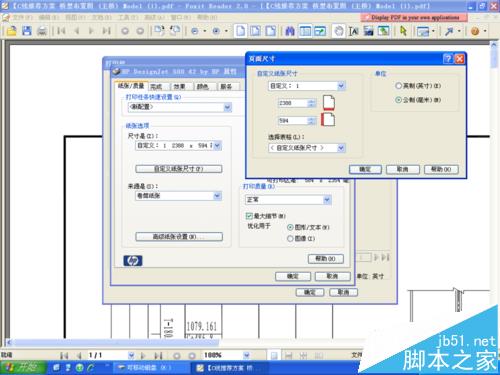Click the Windows 开始 Start button
This screenshot has width=500, height=375.
(x=23, y=368)
